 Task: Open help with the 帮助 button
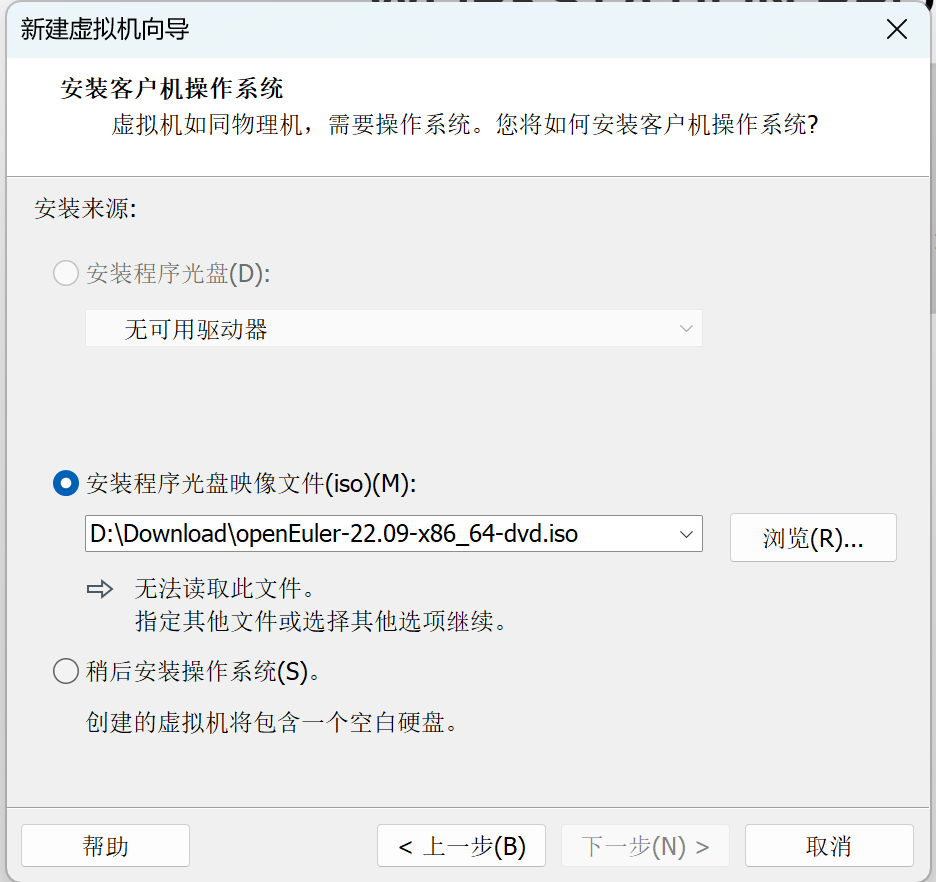105,846
